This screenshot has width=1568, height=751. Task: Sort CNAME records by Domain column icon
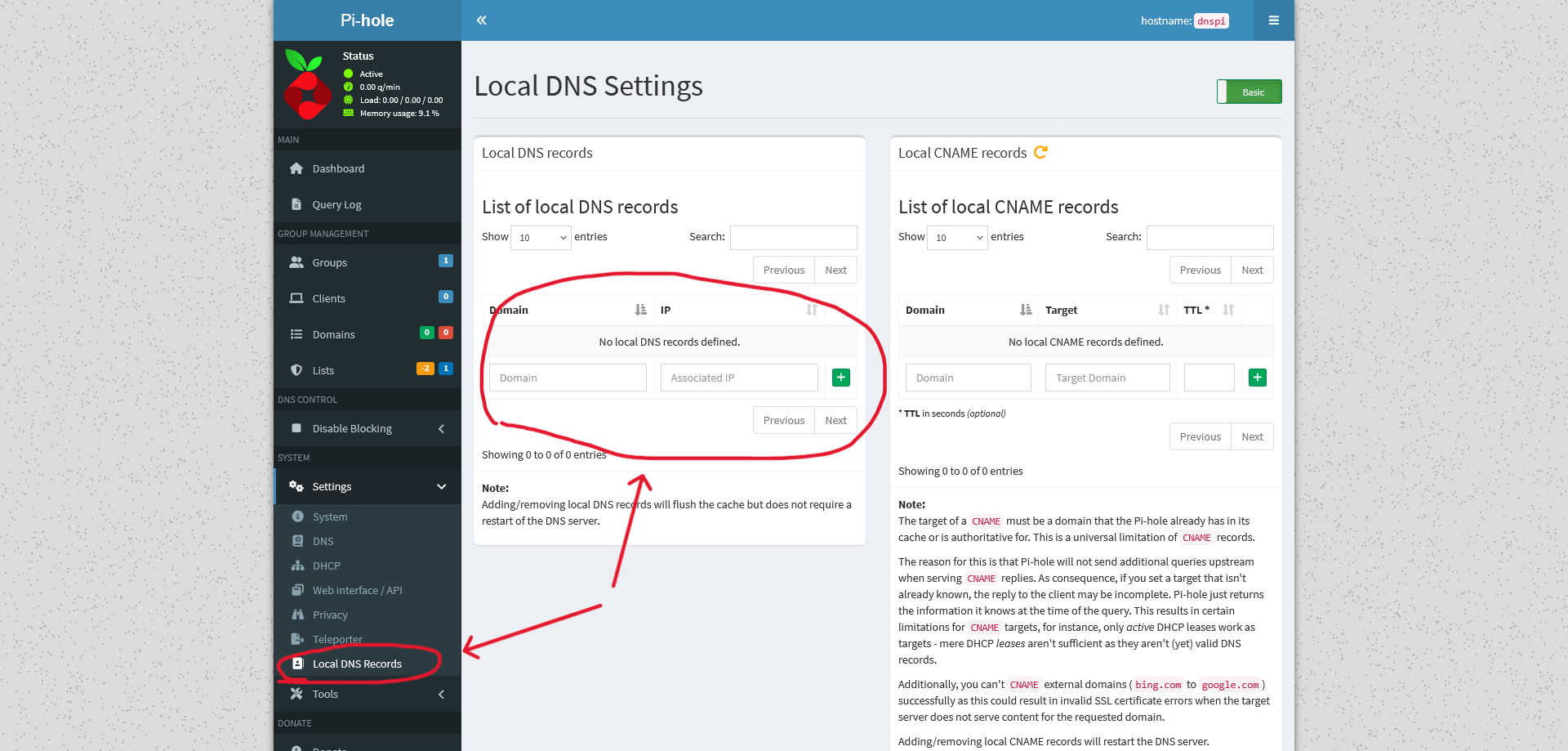pyautogui.click(x=1026, y=310)
